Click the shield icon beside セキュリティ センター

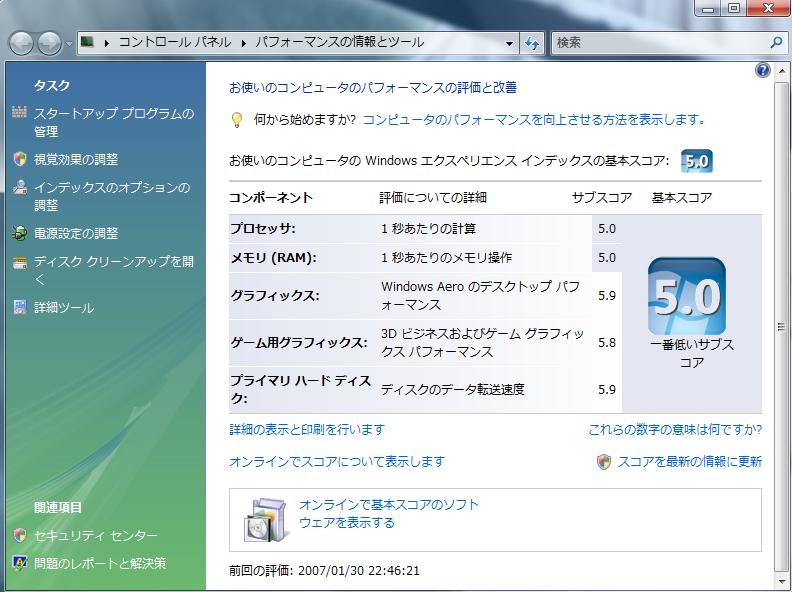(x=19, y=535)
